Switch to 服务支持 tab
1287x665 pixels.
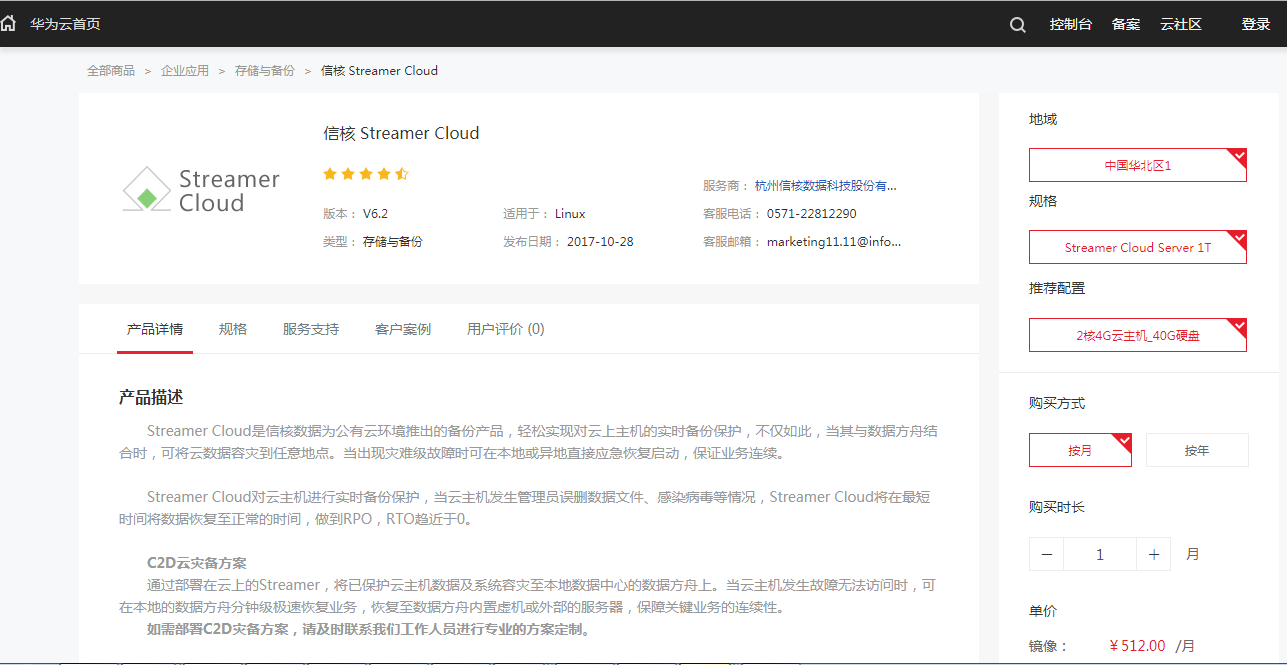[311, 329]
